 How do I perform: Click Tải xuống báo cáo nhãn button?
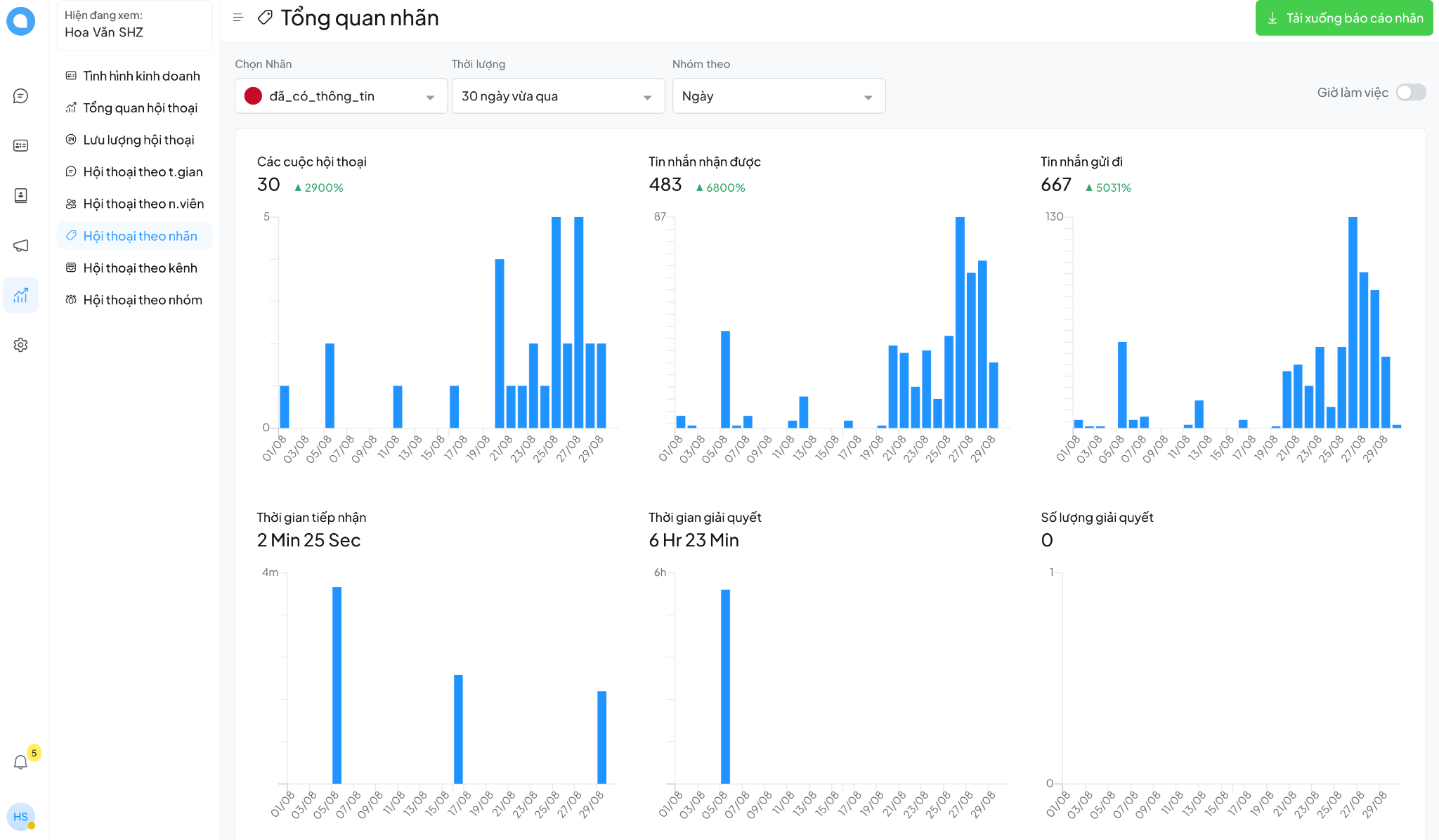(x=1343, y=18)
